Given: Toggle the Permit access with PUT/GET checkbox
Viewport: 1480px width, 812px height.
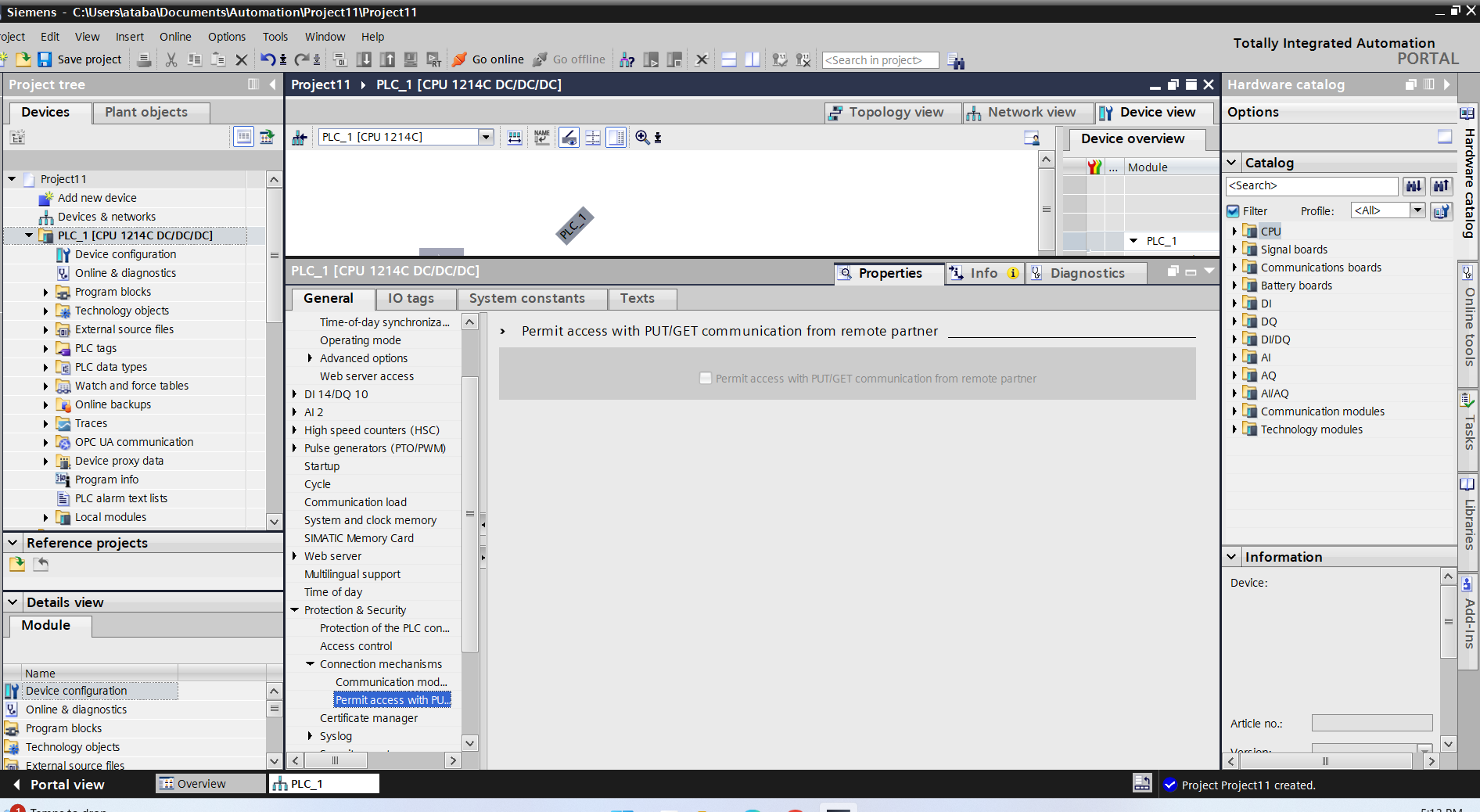Looking at the screenshot, I should (706, 379).
